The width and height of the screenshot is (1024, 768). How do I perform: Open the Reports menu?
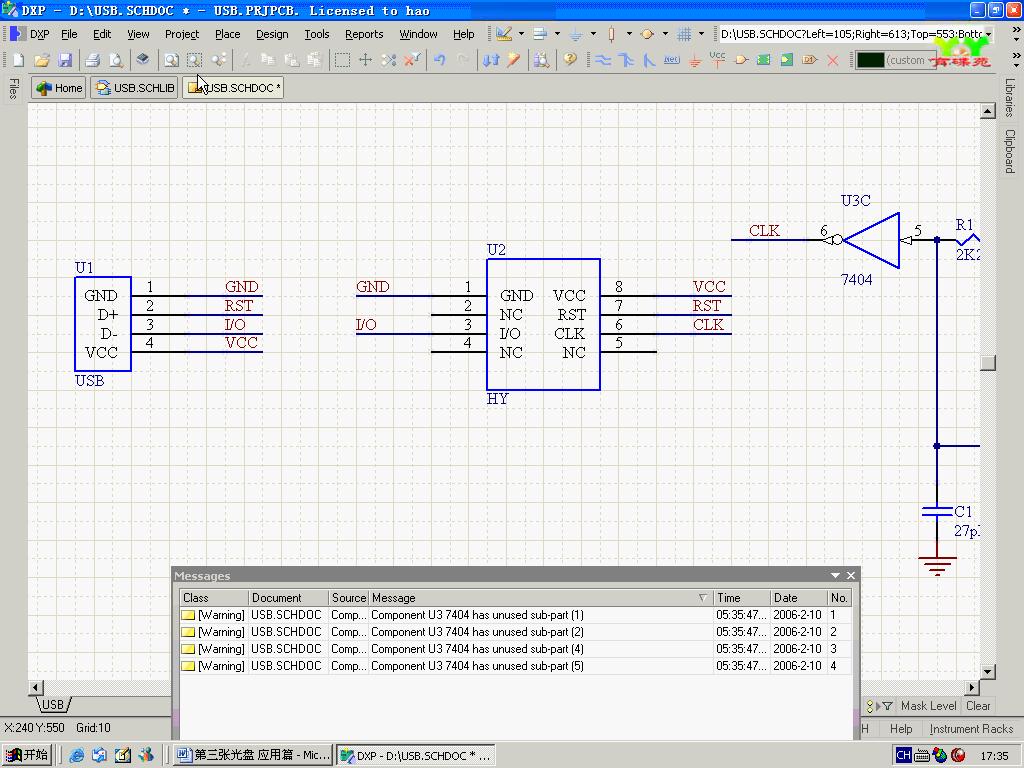click(x=364, y=34)
